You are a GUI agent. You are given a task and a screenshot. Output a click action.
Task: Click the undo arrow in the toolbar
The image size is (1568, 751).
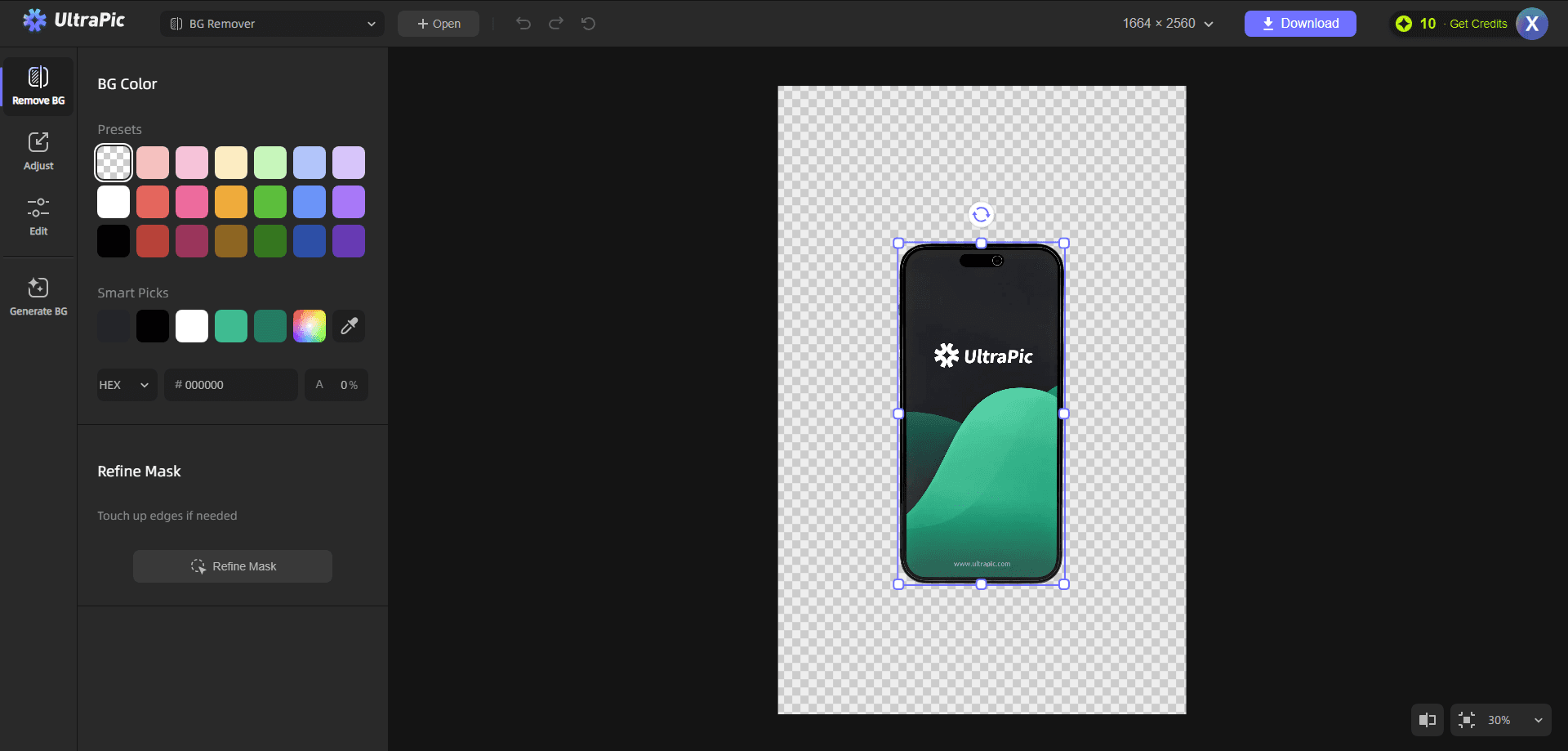coord(523,24)
